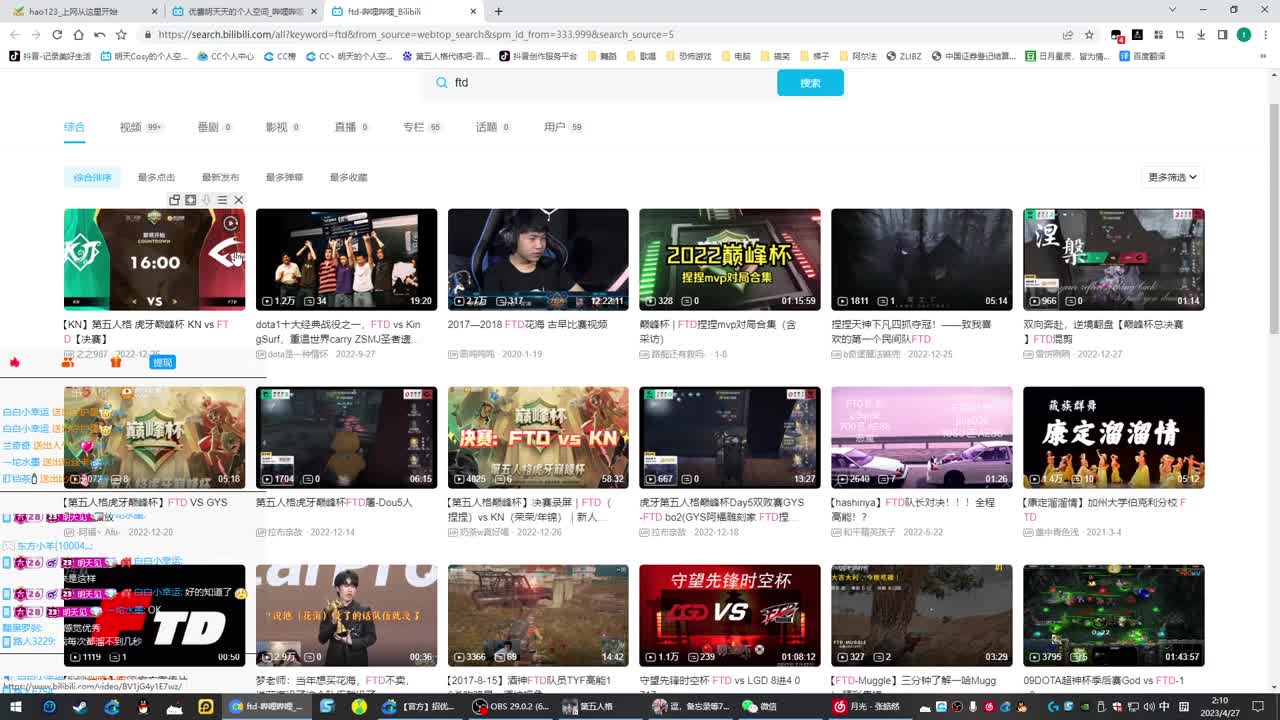Viewport: 1280px width, 720px height.
Task: Click the fullscreen icon on overlay toolbar
Action: (x=190, y=200)
